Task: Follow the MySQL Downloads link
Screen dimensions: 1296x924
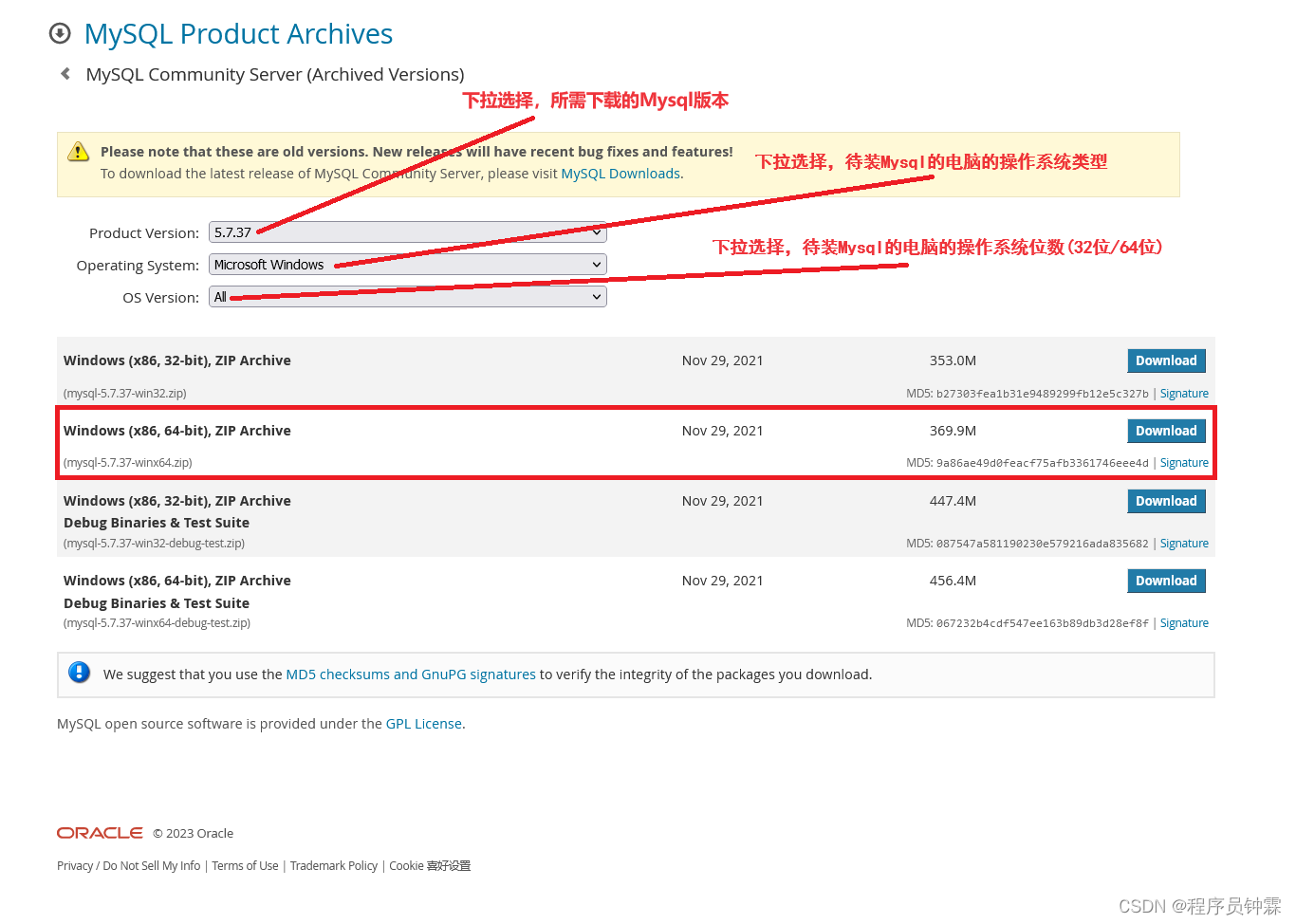Action: click(620, 174)
